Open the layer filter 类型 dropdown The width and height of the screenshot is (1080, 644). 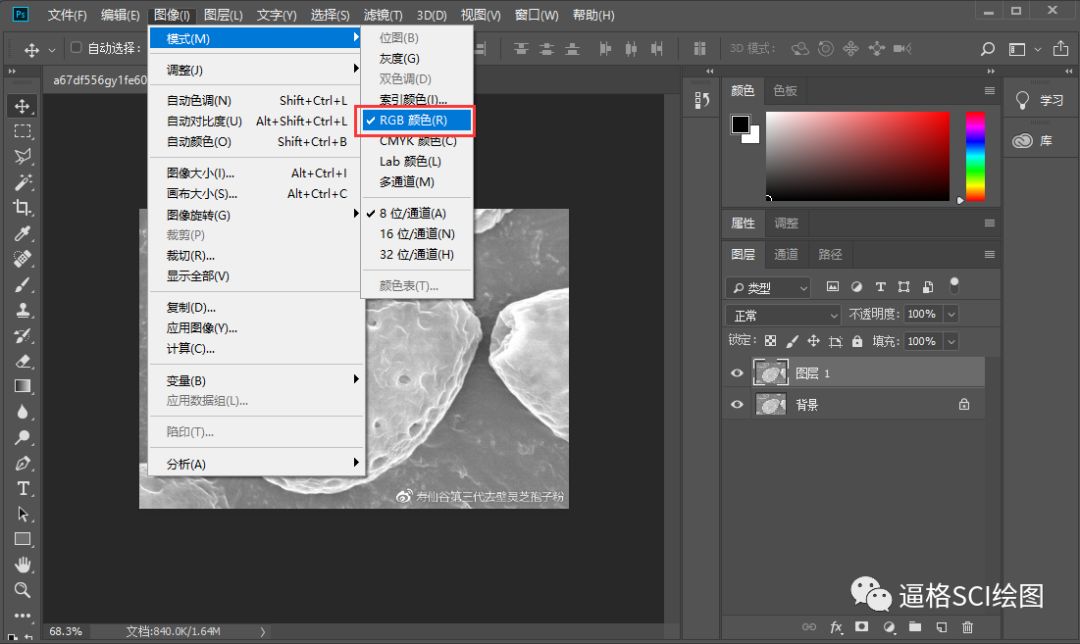pyautogui.click(x=769, y=288)
